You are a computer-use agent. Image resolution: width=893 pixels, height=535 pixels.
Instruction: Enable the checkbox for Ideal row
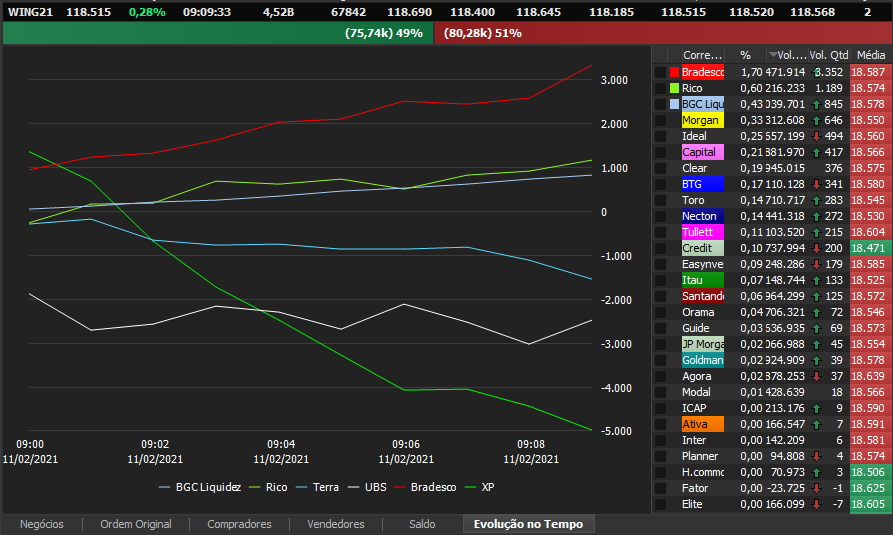[660, 136]
